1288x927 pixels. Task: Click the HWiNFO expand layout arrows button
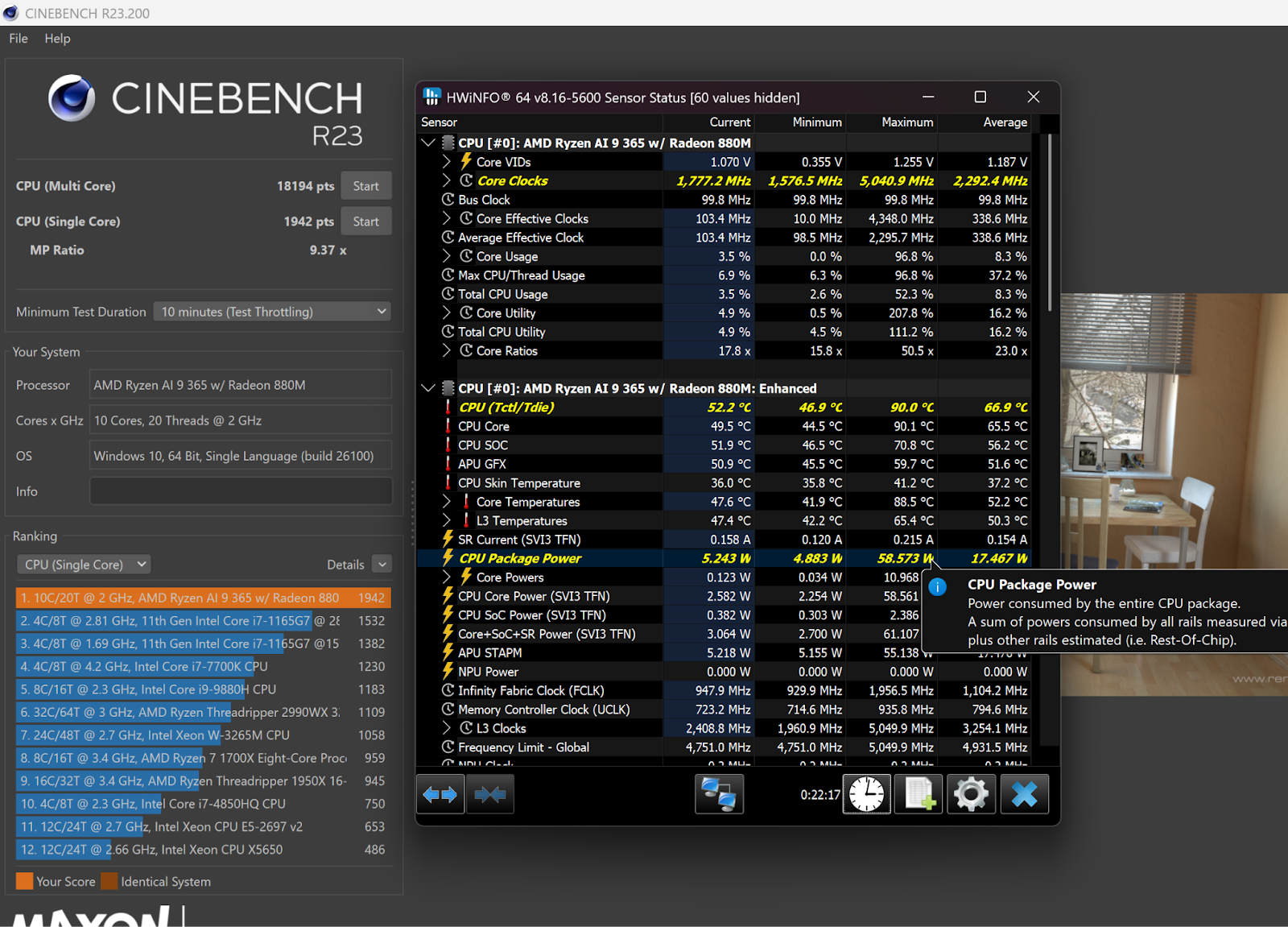[440, 795]
